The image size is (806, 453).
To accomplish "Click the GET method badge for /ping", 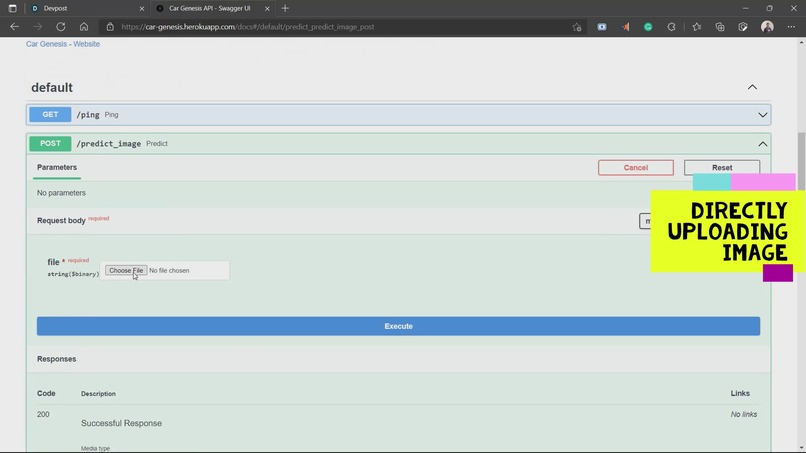I will [x=50, y=115].
